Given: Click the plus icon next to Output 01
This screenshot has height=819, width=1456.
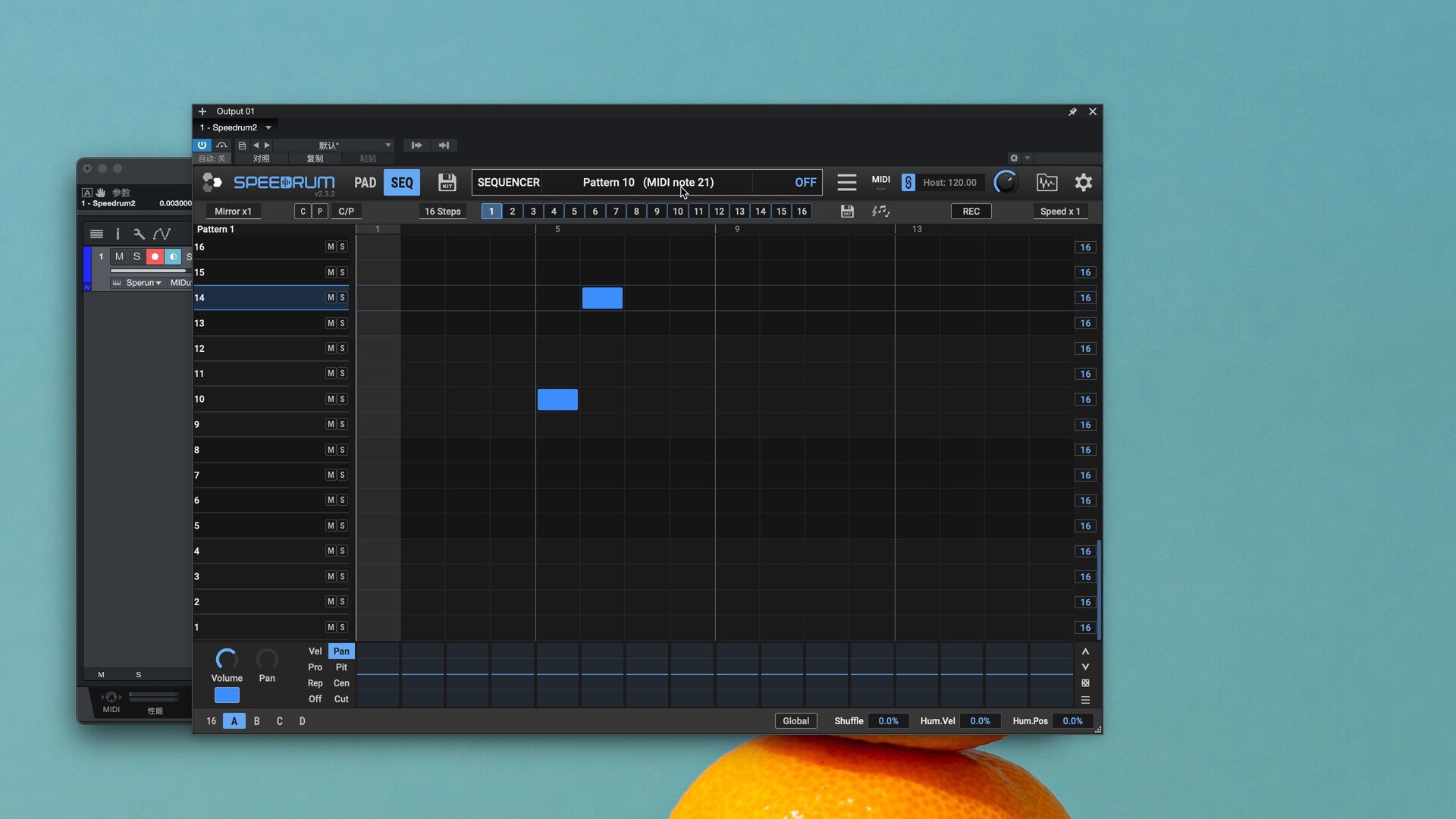Looking at the screenshot, I should [202, 111].
